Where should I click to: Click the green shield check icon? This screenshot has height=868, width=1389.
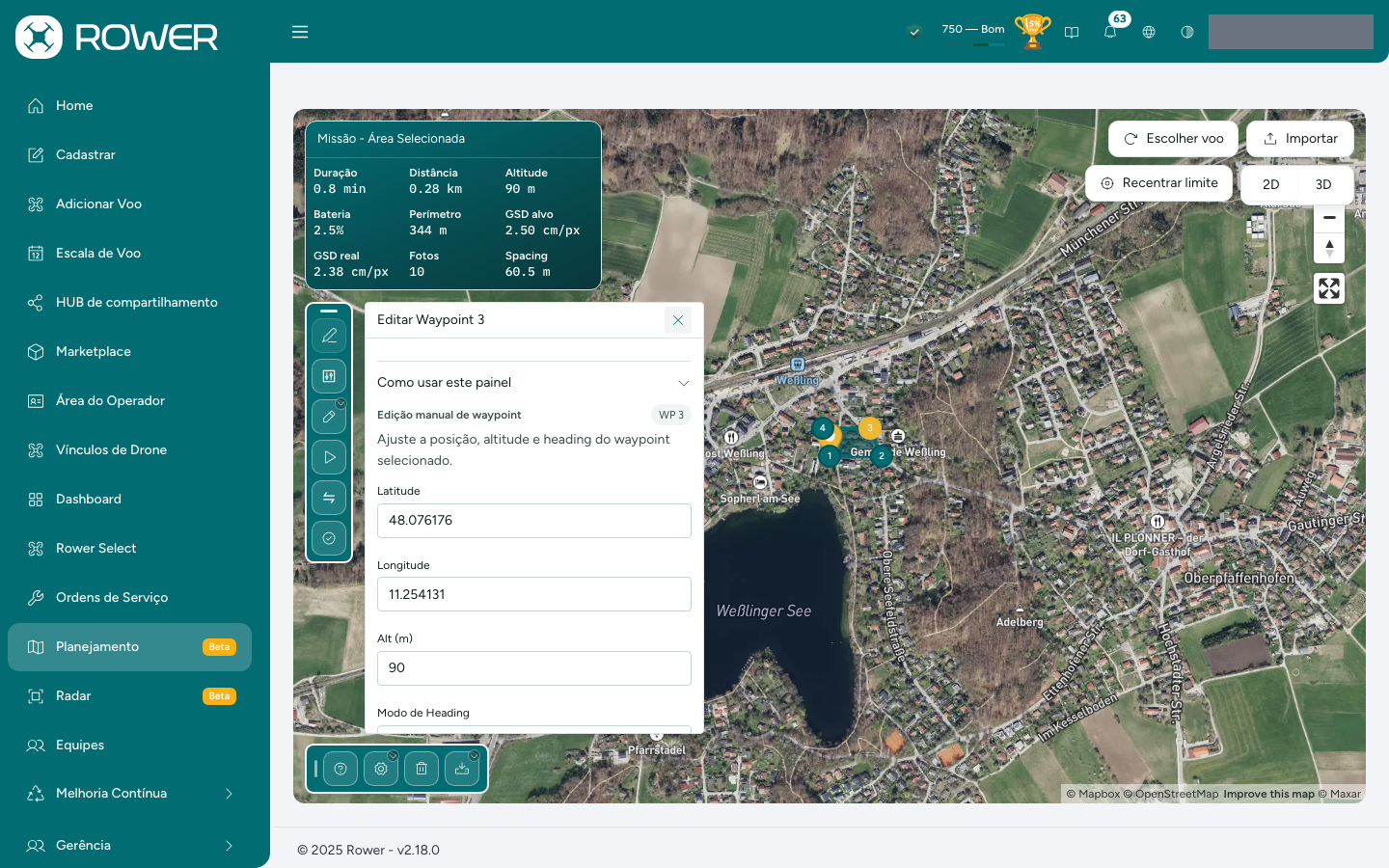point(914,32)
